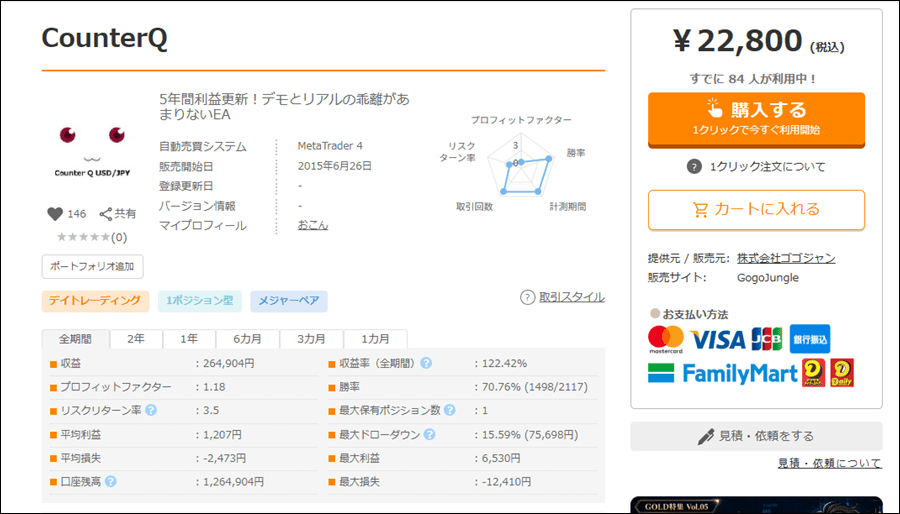The height and width of the screenshot is (514, 900).
Task: Click the すでに 84 人が利用中! text
Action: pyautogui.click(x=754, y=79)
